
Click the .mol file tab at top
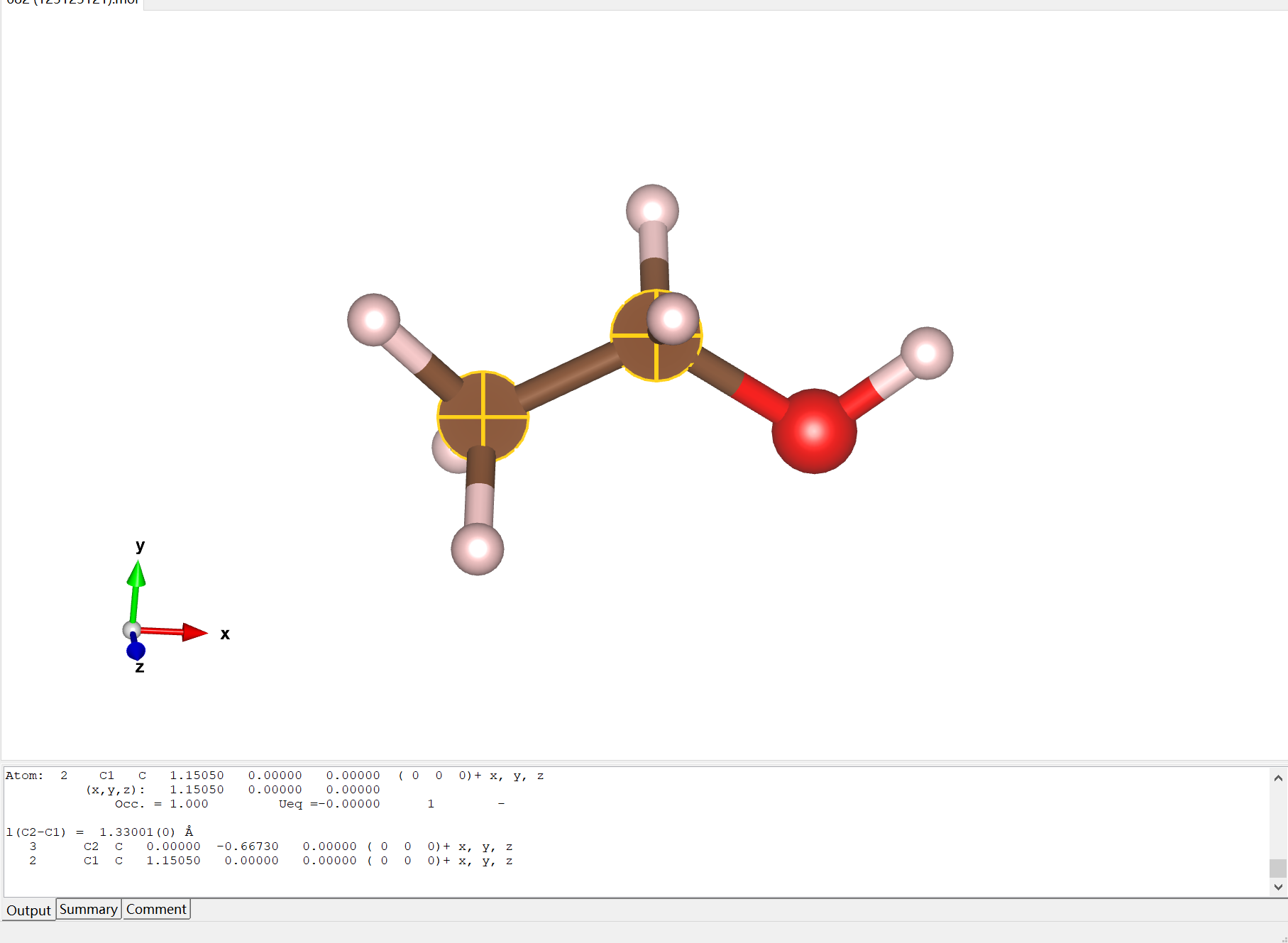(71, 4)
